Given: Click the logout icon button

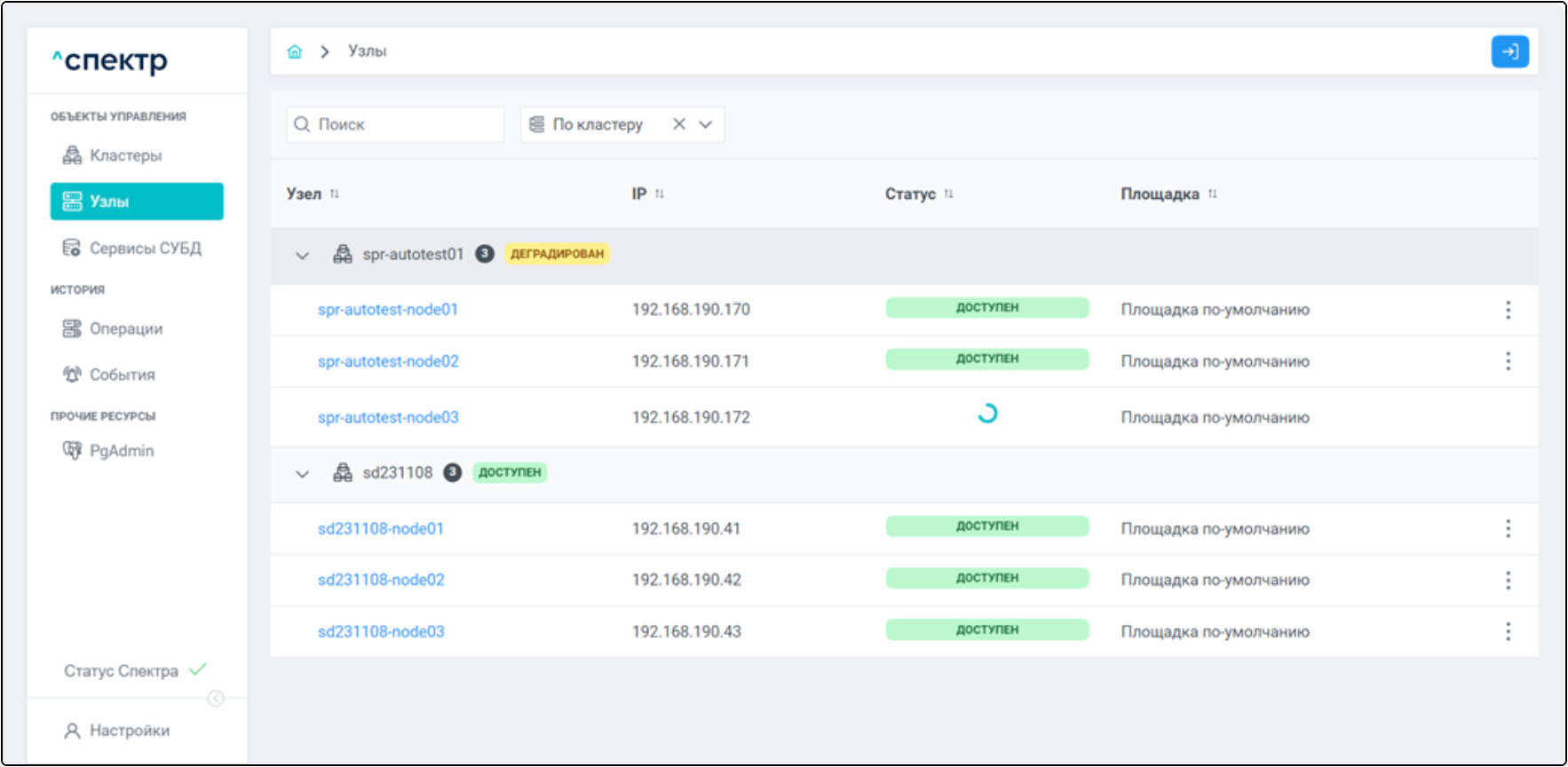Looking at the screenshot, I should (x=1509, y=51).
